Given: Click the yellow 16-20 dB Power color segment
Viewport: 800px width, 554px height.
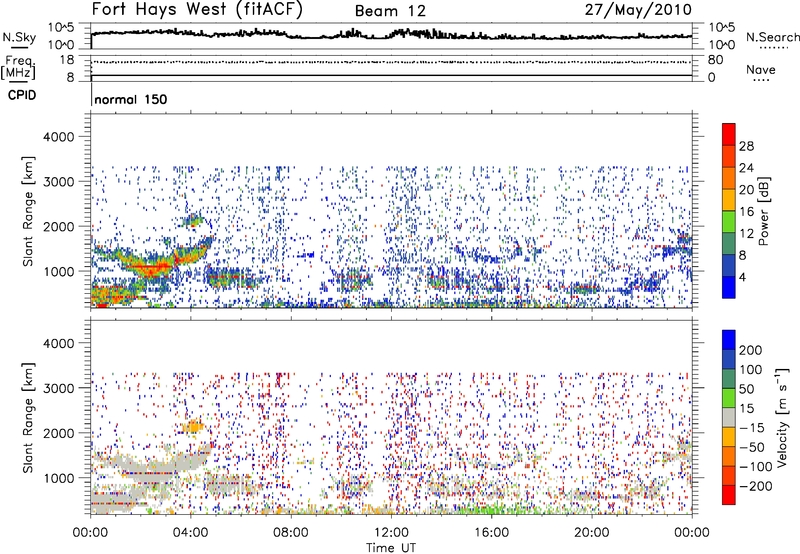Looking at the screenshot, I should (729, 200).
